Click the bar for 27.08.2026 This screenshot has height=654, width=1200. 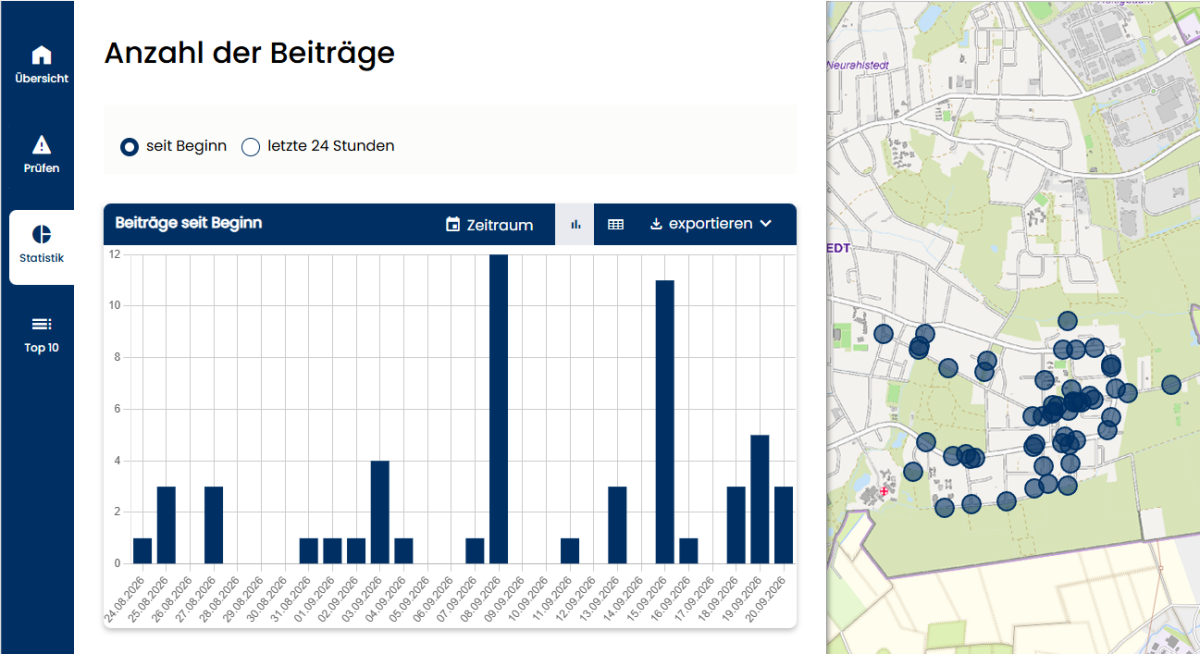tap(214, 525)
